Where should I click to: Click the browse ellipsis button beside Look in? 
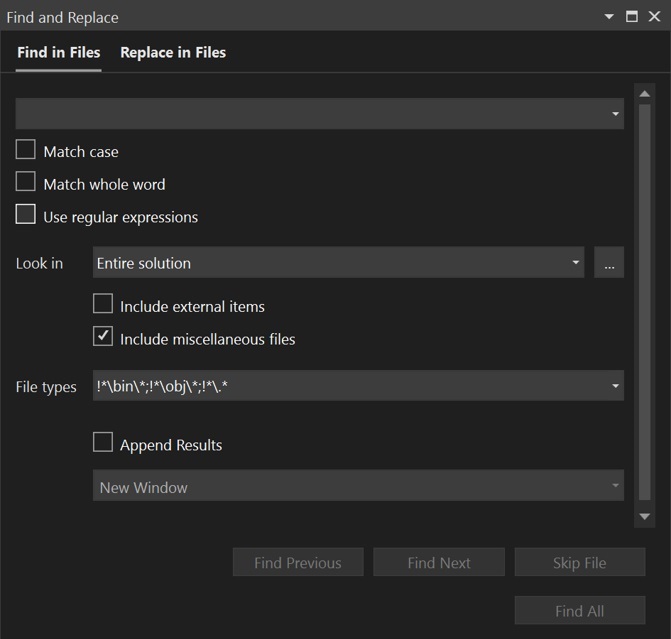(x=609, y=262)
